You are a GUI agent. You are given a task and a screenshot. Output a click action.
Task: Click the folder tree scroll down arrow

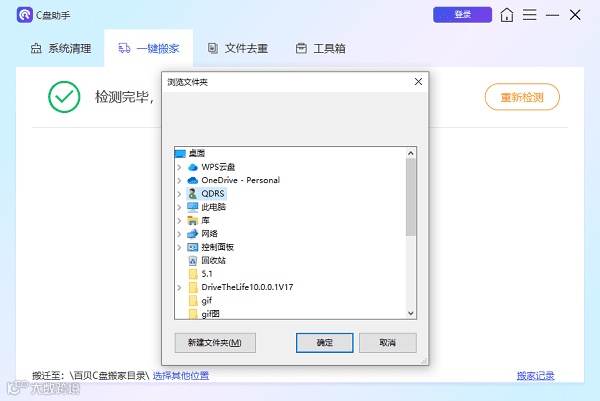click(411, 313)
